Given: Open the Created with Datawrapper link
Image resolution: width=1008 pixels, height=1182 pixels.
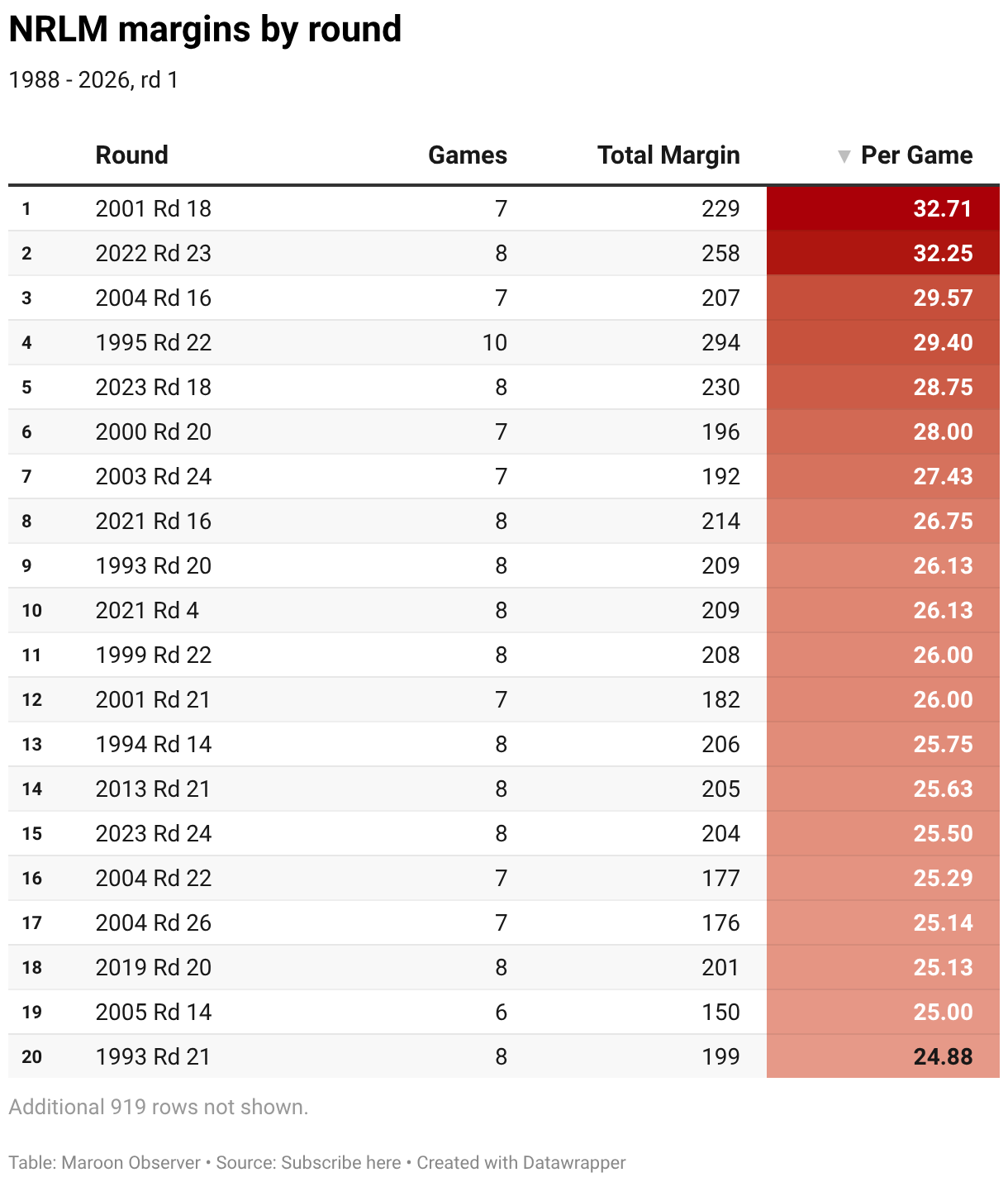Looking at the screenshot, I should pyautogui.click(x=521, y=1162).
